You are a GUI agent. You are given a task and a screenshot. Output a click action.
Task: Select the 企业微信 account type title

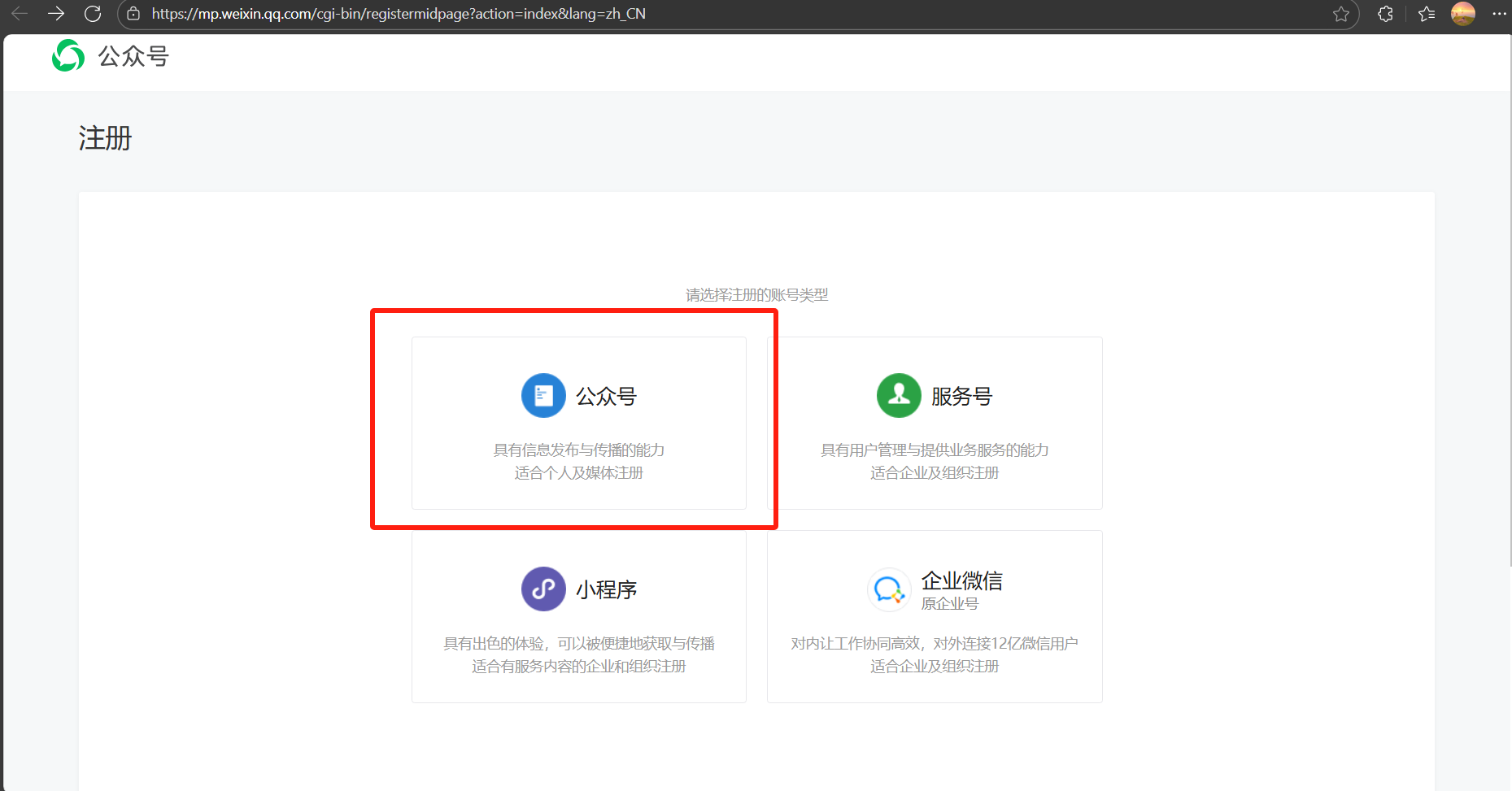click(x=962, y=580)
